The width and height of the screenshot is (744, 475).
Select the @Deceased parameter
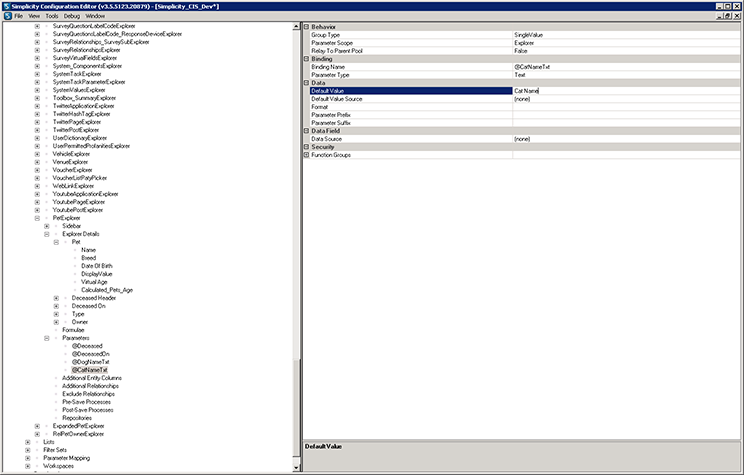(87, 346)
